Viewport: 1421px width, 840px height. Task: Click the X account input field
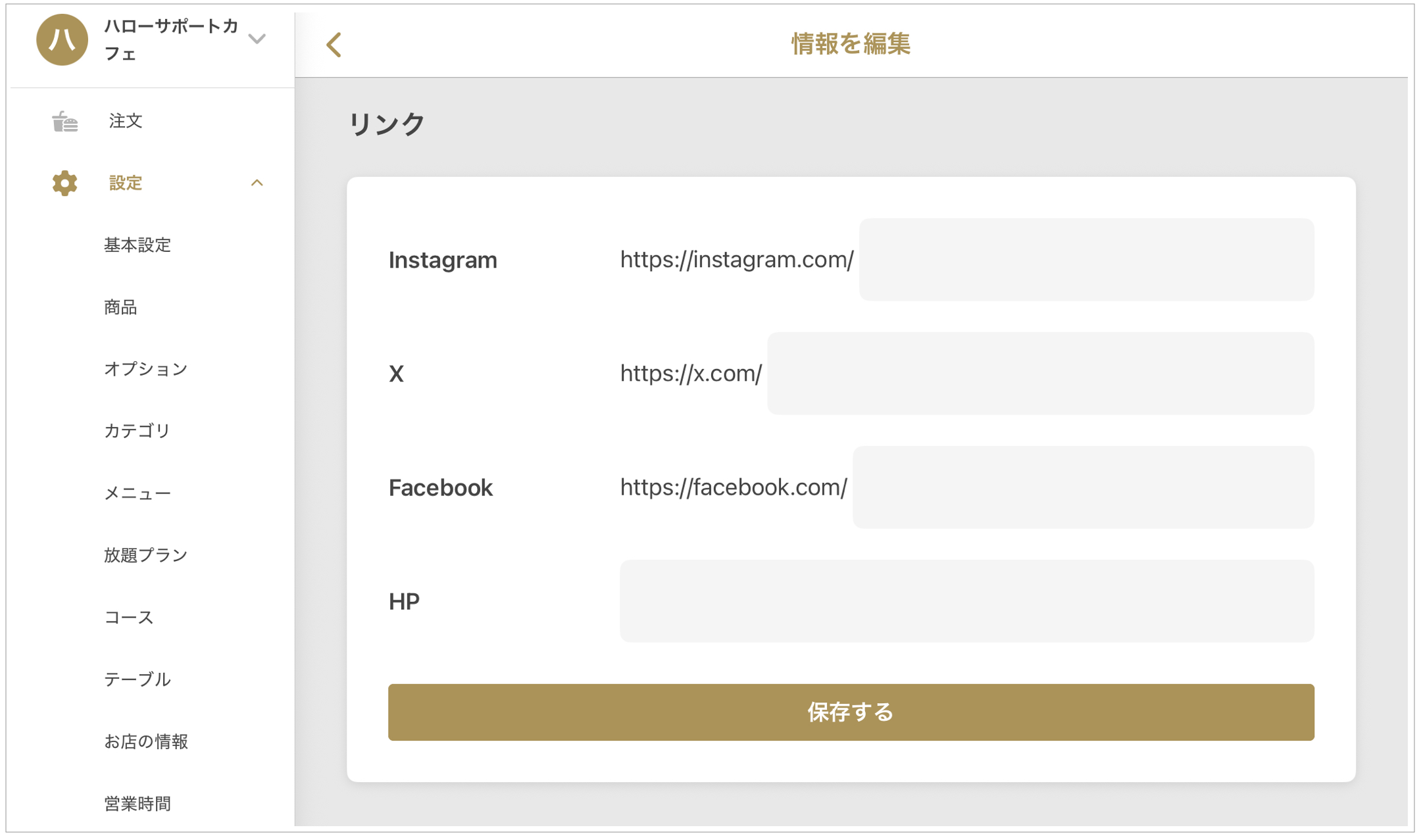coord(1040,374)
